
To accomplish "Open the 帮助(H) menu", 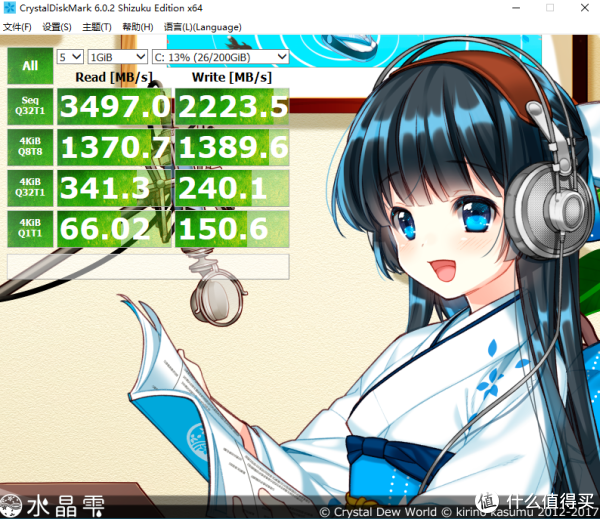I will pyautogui.click(x=138, y=27).
